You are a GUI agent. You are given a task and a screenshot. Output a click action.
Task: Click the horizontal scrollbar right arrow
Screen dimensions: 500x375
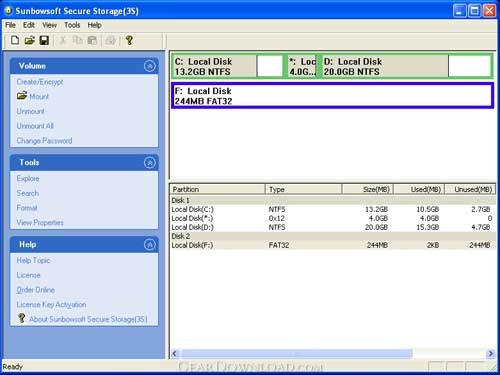(491, 354)
